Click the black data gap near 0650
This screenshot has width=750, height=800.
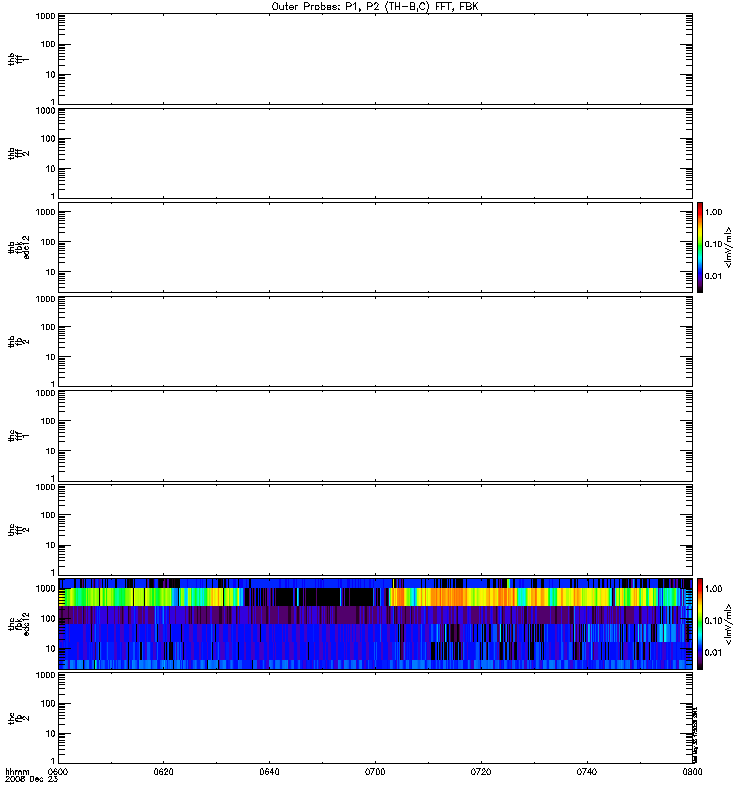[321, 597]
